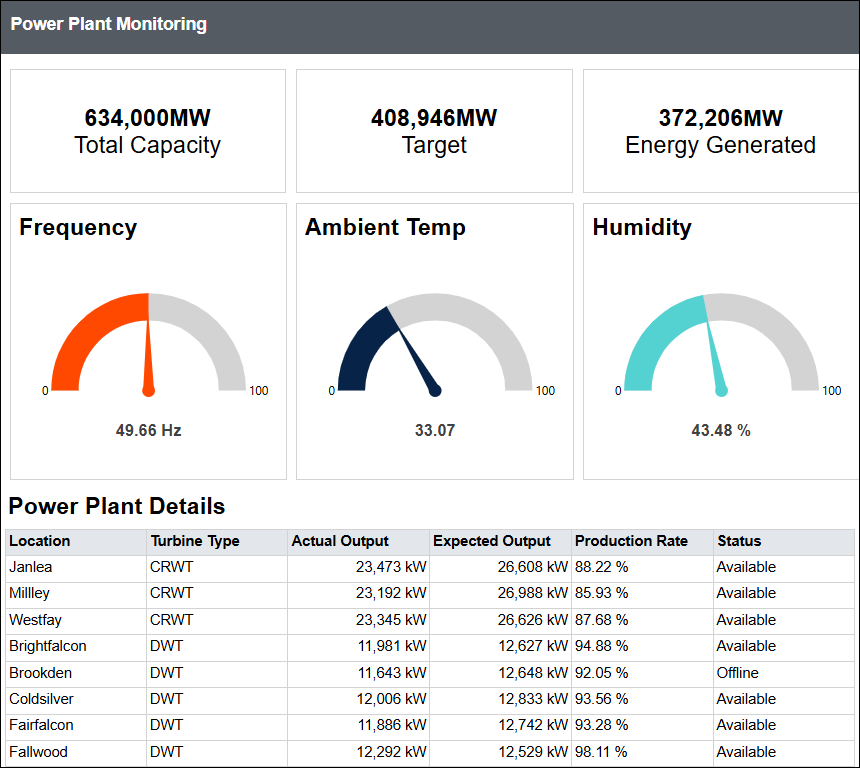This screenshot has width=860, height=768.
Task: Select the Fairfalcon location cell
Action: point(76,725)
